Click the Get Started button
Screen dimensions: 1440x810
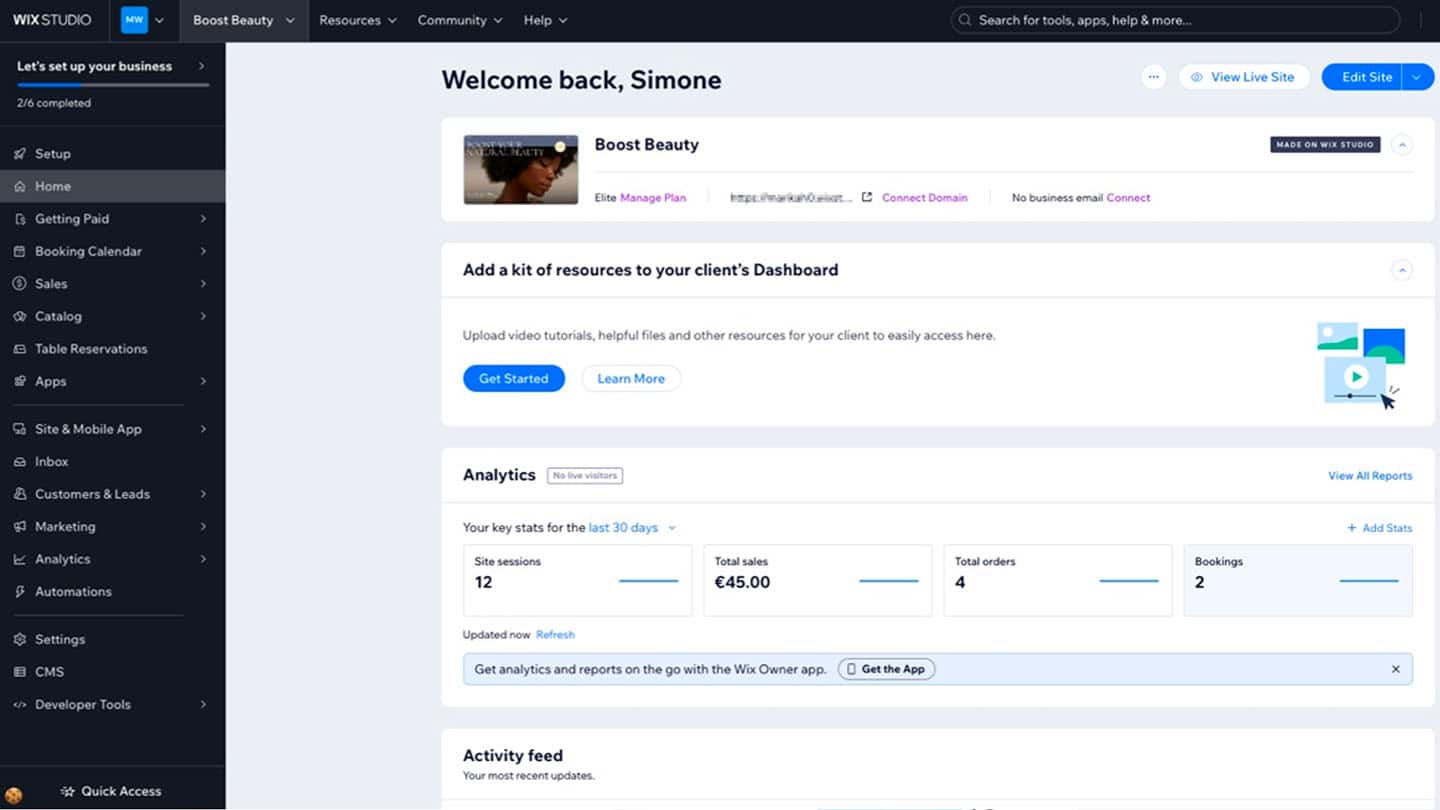click(x=513, y=379)
